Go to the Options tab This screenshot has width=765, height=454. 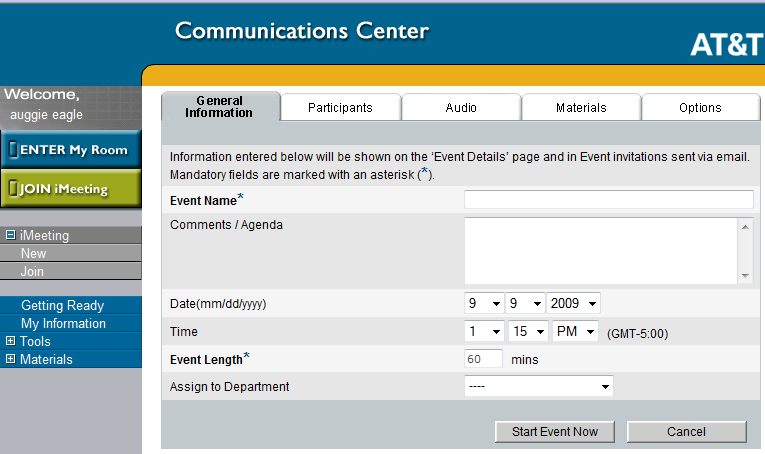(701, 107)
